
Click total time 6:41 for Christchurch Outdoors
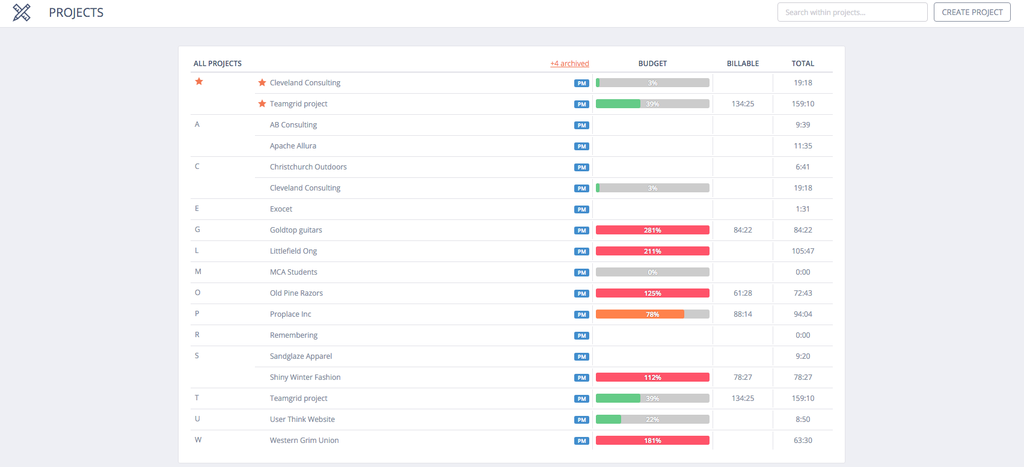point(803,167)
